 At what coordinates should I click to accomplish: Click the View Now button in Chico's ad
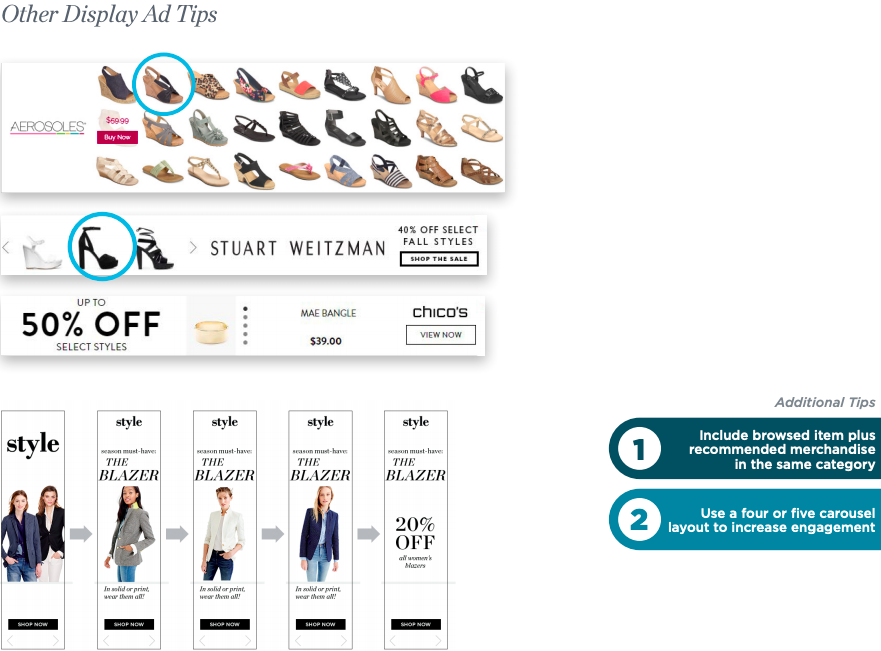click(440, 335)
